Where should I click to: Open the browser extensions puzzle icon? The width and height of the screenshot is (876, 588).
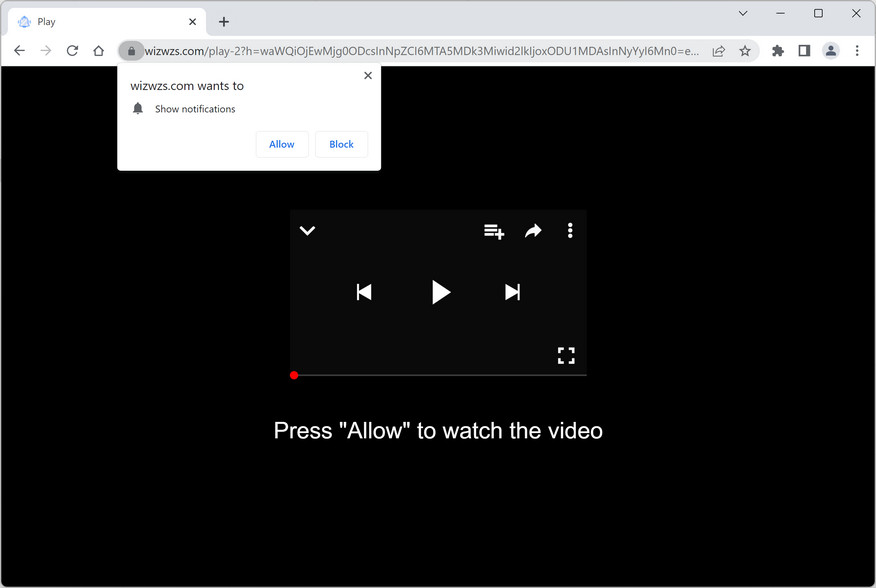tap(777, 50)
